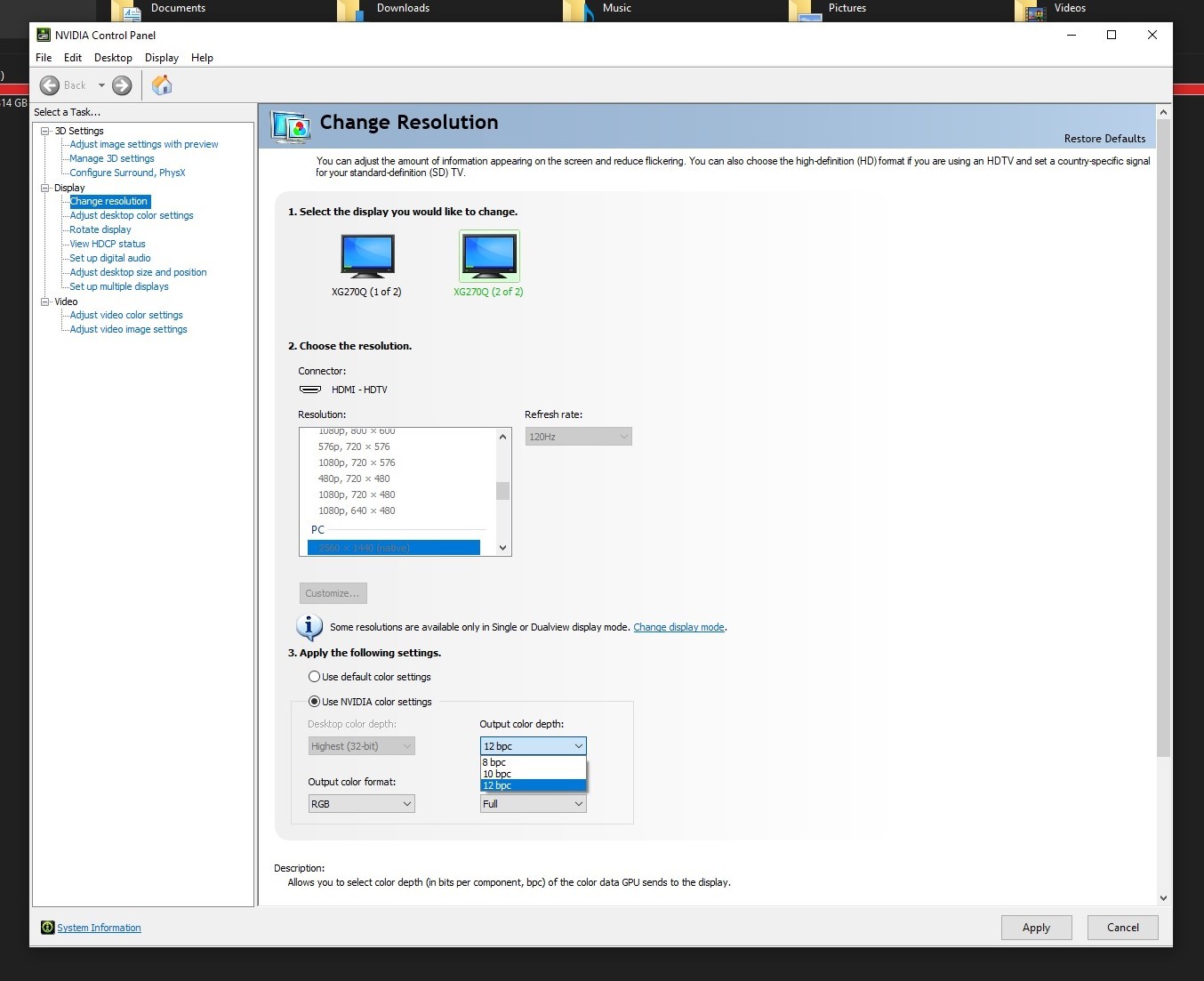Click the Output color depth combo box
Viewport: 1204px width, 981px height.
[533, 746]
